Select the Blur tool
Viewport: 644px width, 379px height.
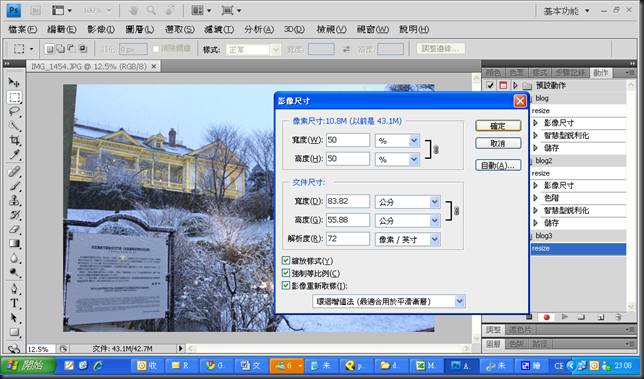tap(14, 258)
